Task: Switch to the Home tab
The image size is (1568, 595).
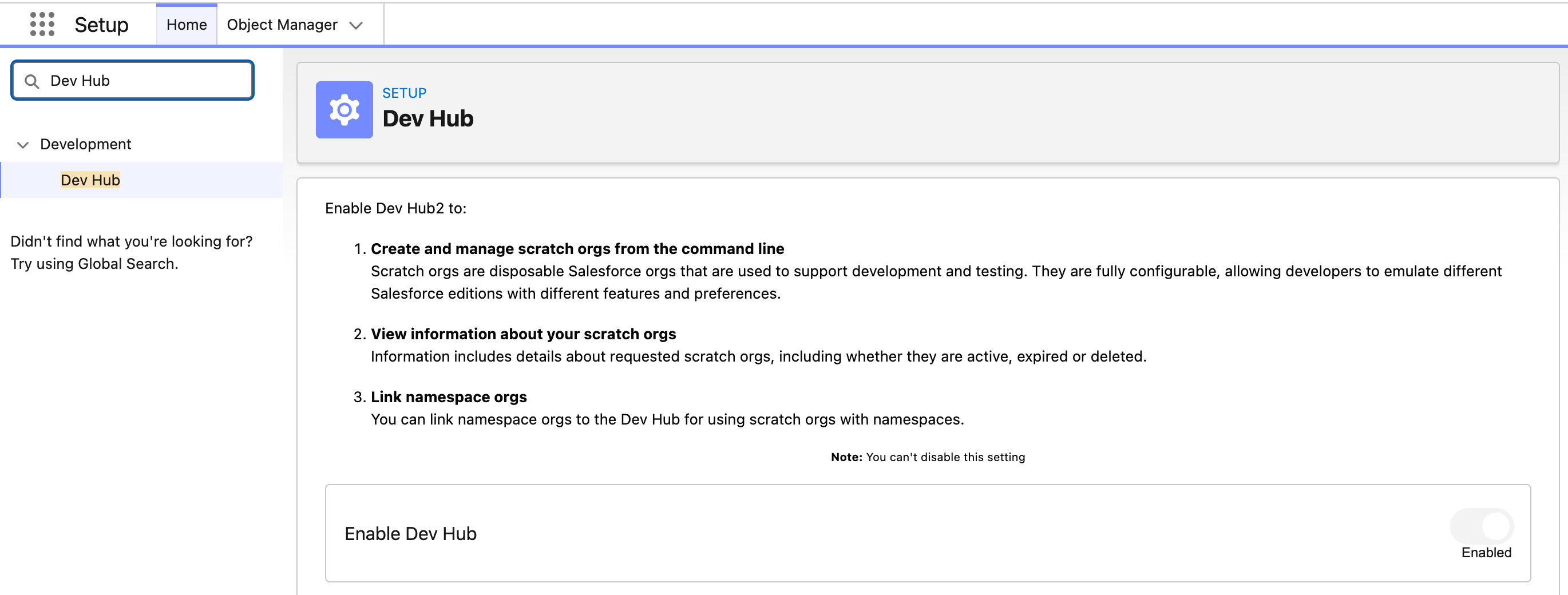Action: [x=186, y=25]
